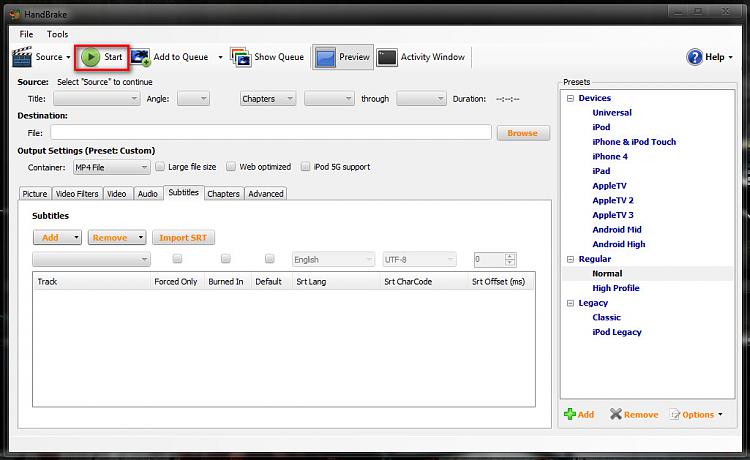Click the Preview screen icon
This screenshot has width=750, height=460.
(x=325, y=57)
